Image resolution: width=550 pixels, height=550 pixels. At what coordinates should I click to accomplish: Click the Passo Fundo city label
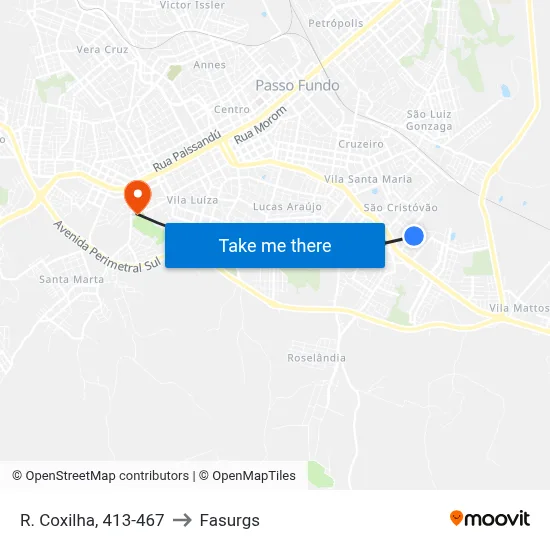click(x=297, y=85)
